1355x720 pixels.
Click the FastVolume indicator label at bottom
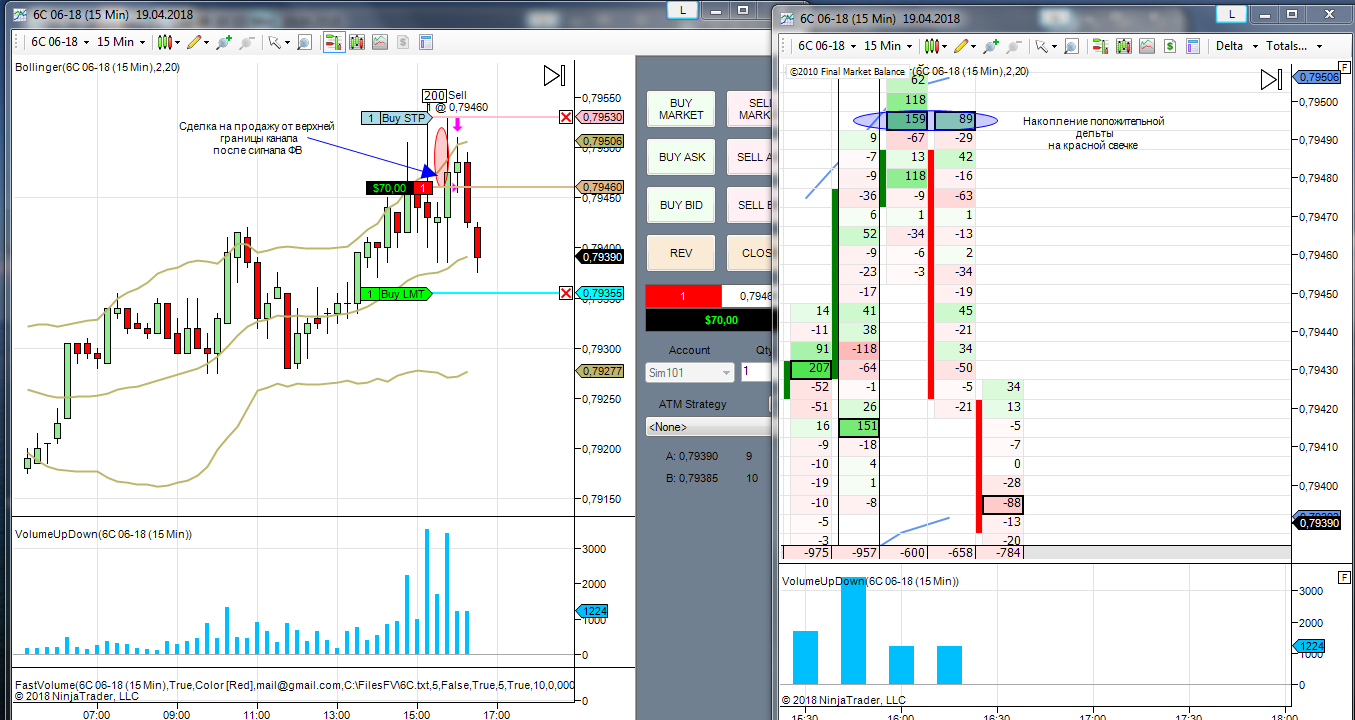click(x=295, y=685)
